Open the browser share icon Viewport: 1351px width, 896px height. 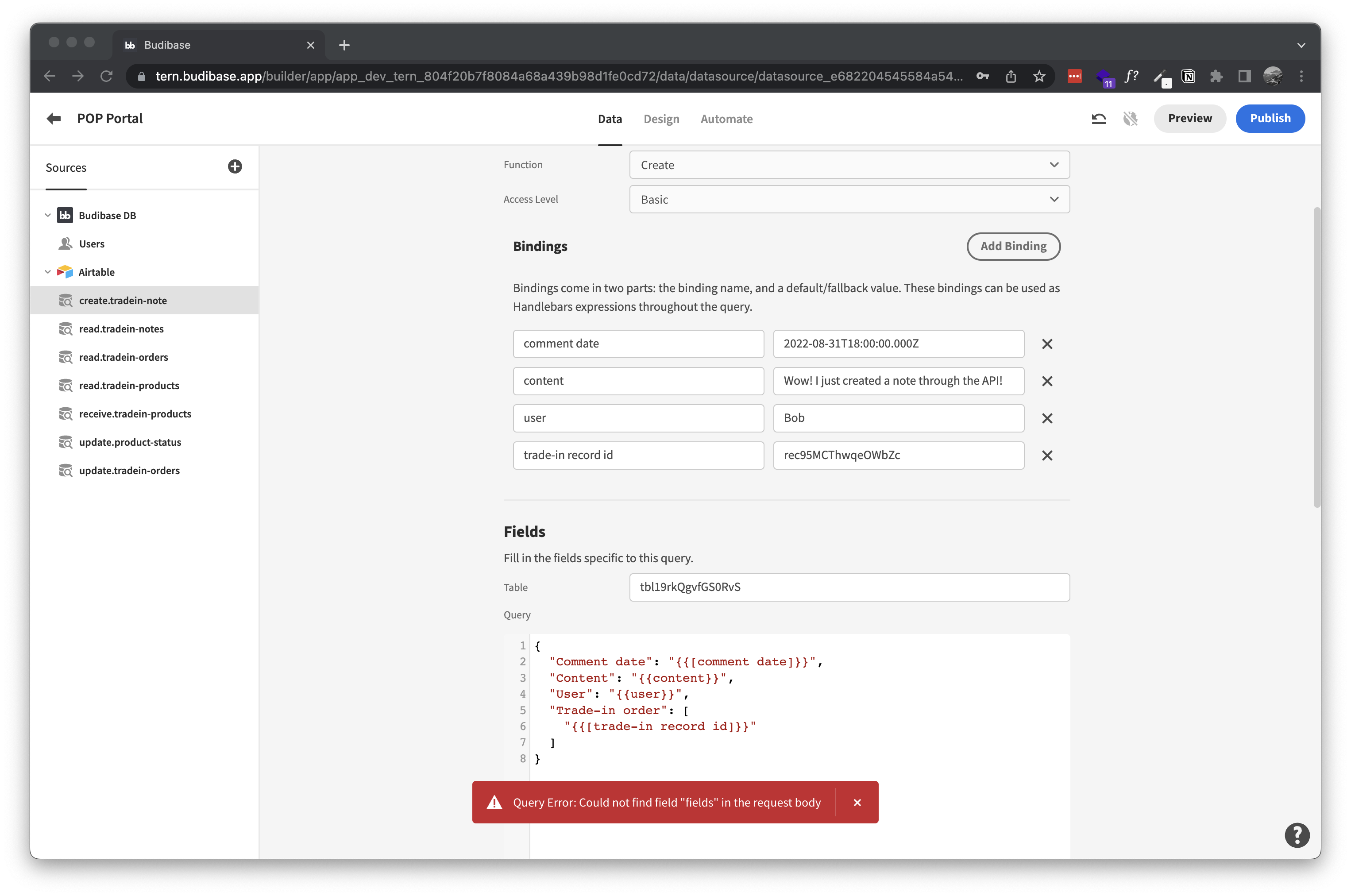[x=1011, y=76]
